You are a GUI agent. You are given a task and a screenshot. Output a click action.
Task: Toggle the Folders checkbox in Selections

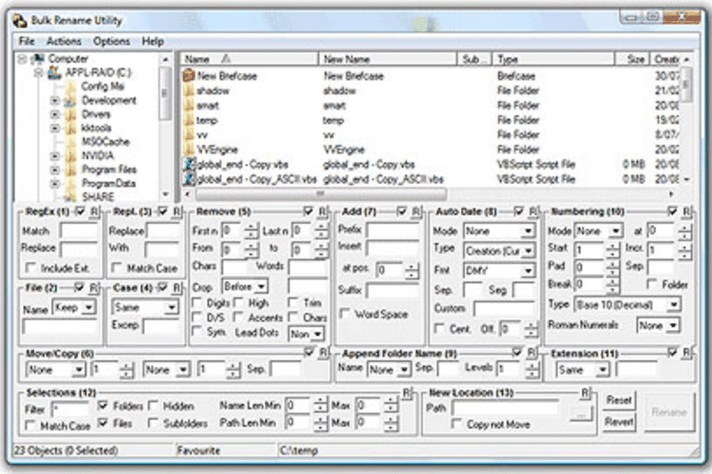103,405
